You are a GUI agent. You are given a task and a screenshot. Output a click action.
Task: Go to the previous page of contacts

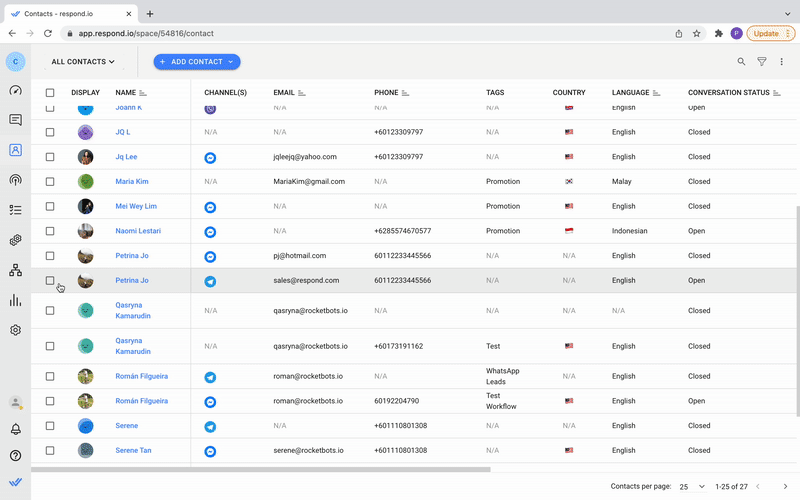[758, 487]
